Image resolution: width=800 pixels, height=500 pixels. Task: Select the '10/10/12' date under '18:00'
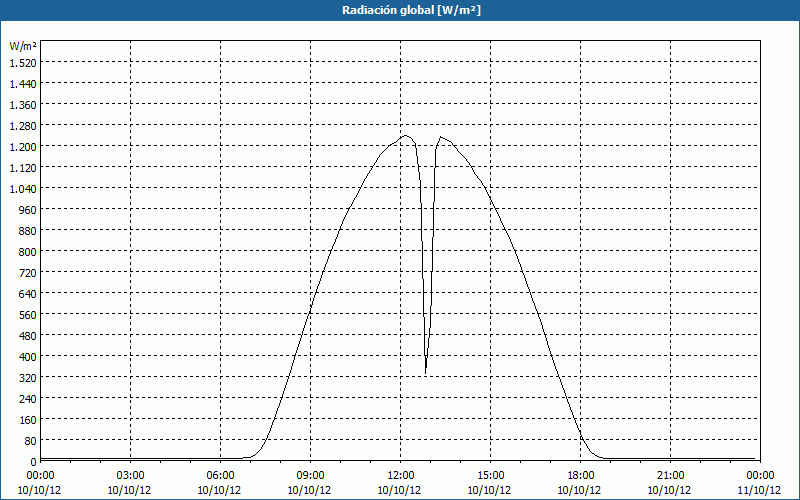click(x=579, y=490)
